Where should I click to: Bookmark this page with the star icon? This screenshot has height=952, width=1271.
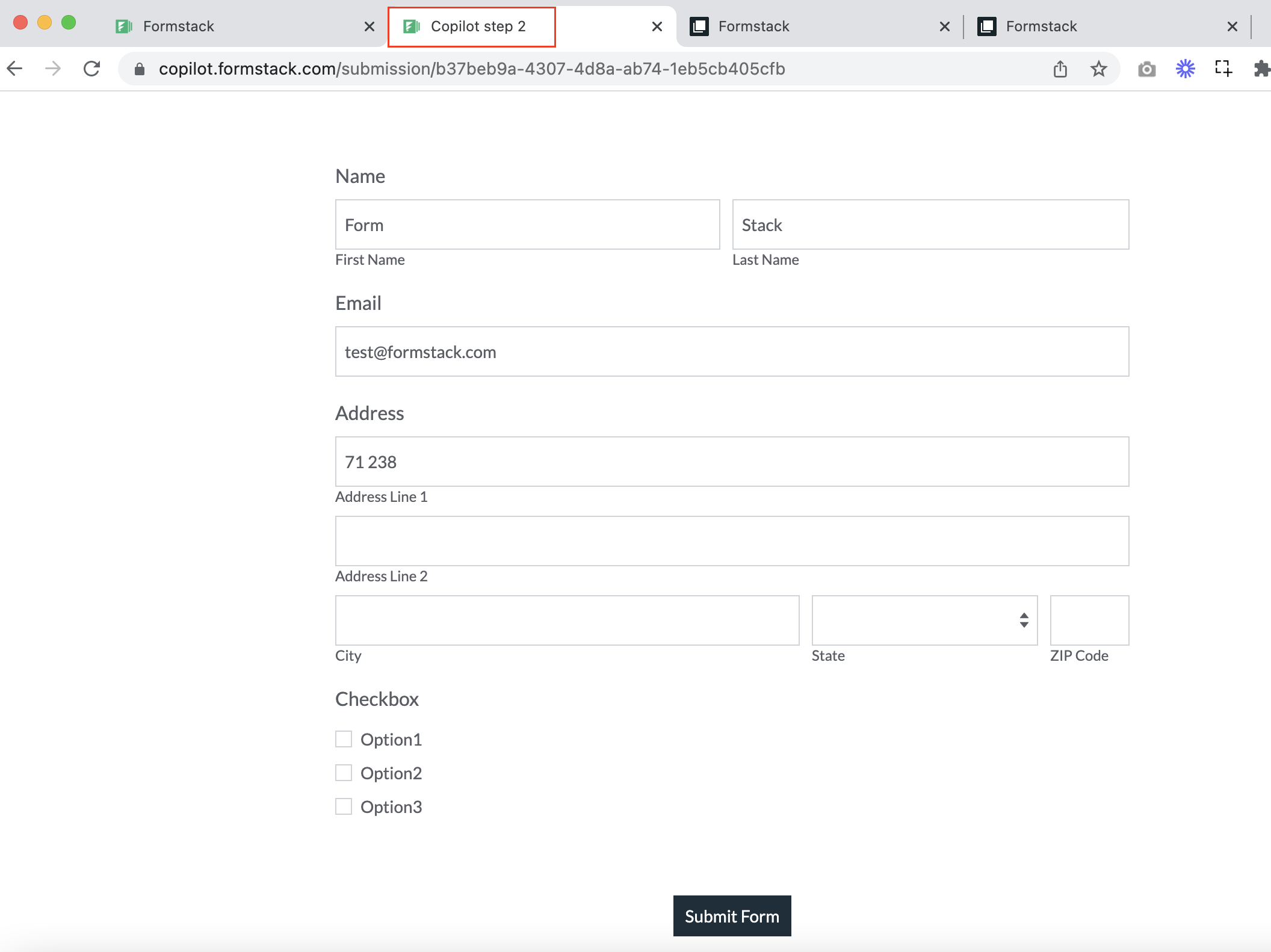click(x=1099, y=69)
